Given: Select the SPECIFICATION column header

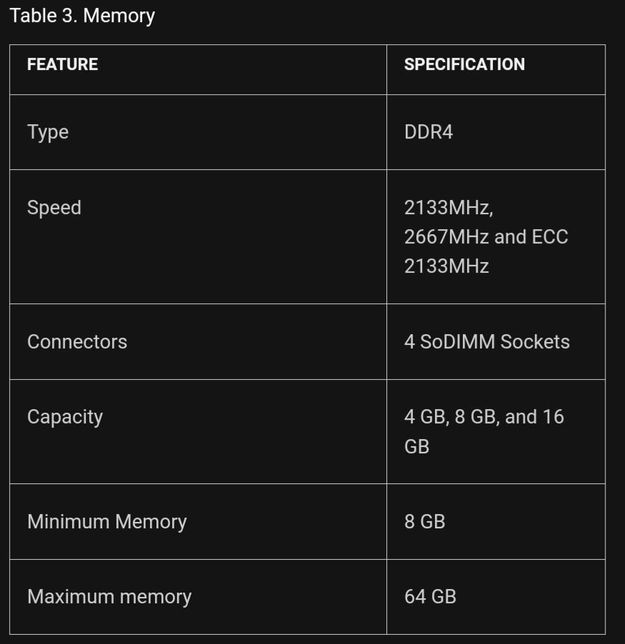Looking at the screenshot, I should 464,64.
